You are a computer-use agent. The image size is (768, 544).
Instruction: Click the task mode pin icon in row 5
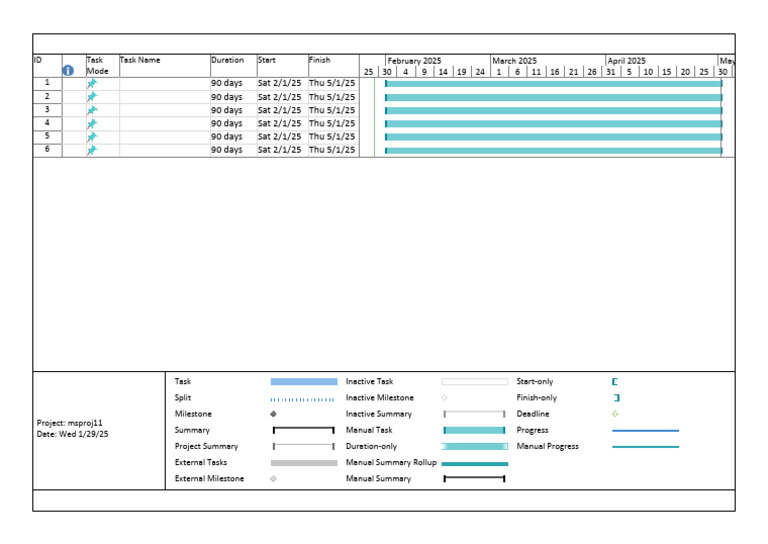(92, 137)
